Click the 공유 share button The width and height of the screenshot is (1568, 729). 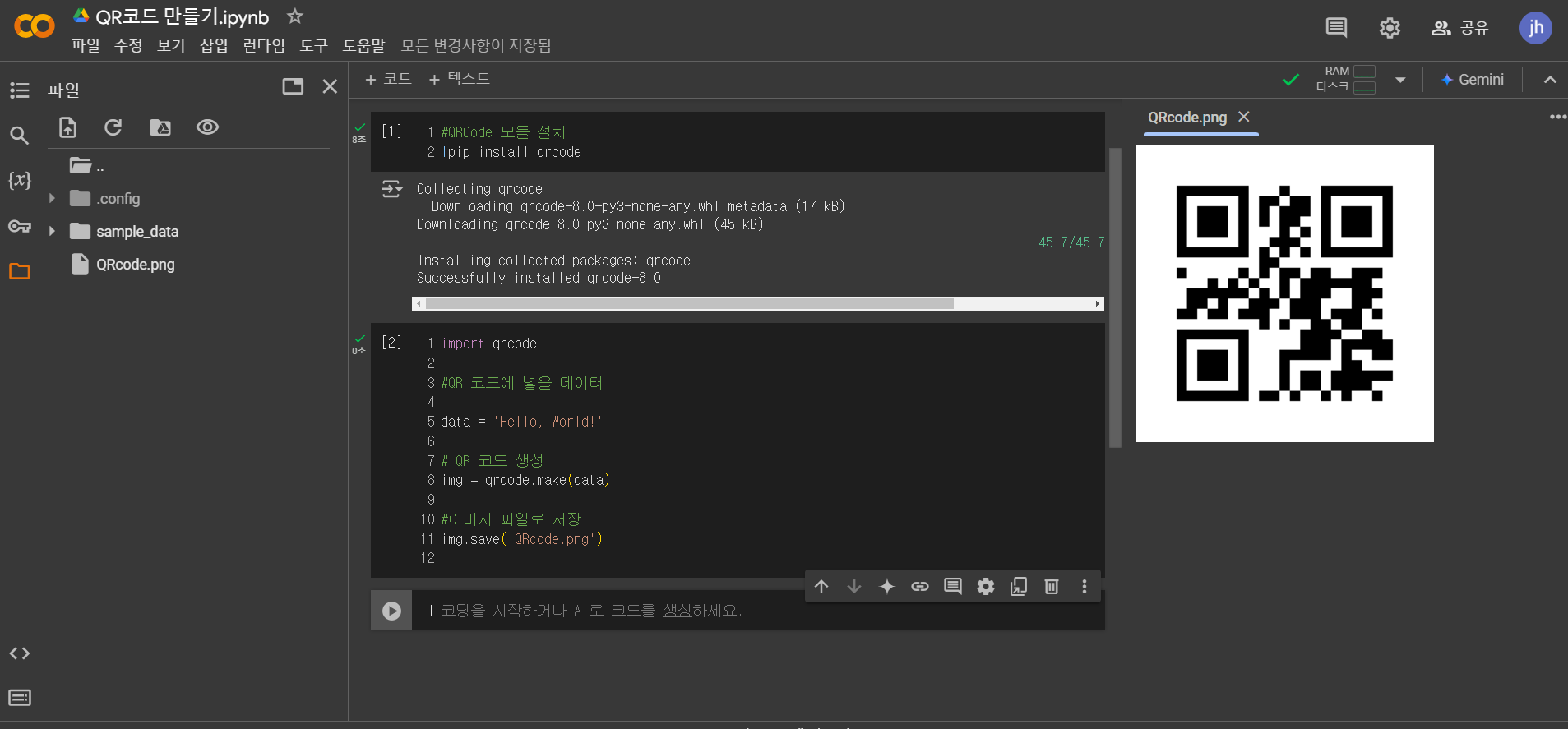click(x=1460, y=28)
